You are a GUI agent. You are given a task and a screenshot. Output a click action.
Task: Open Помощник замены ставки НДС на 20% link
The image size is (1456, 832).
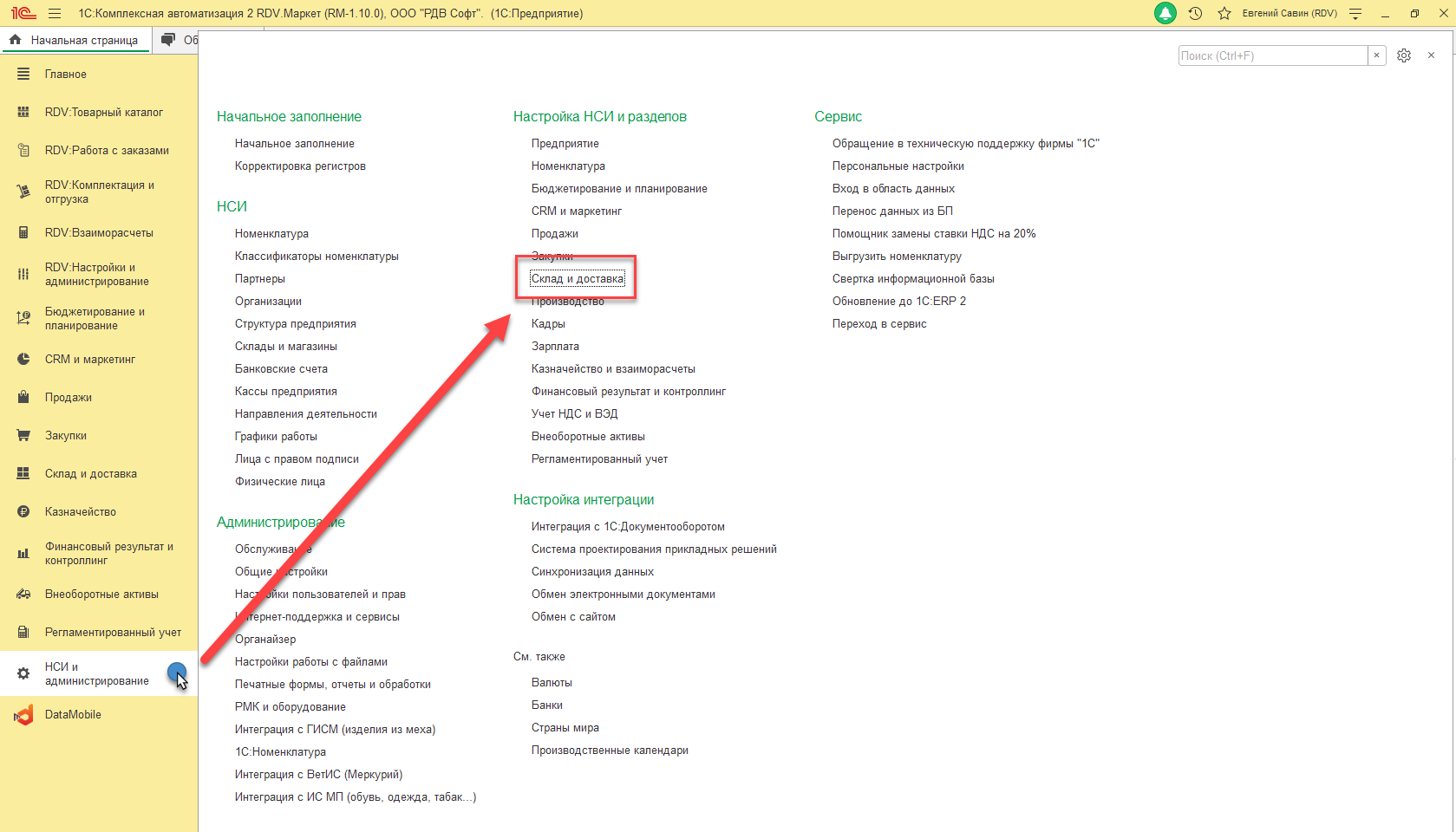coord(934,234)
